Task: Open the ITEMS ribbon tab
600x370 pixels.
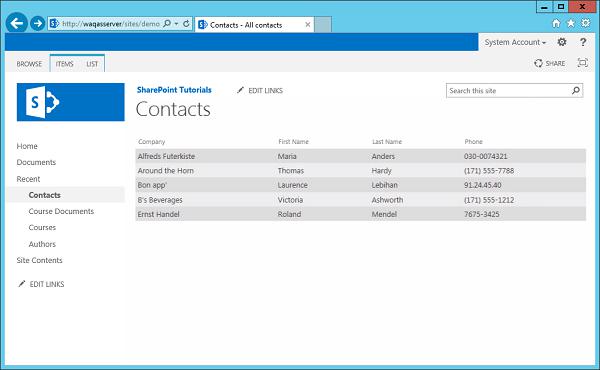Action: pyautogui.click(x=64, y=64)
